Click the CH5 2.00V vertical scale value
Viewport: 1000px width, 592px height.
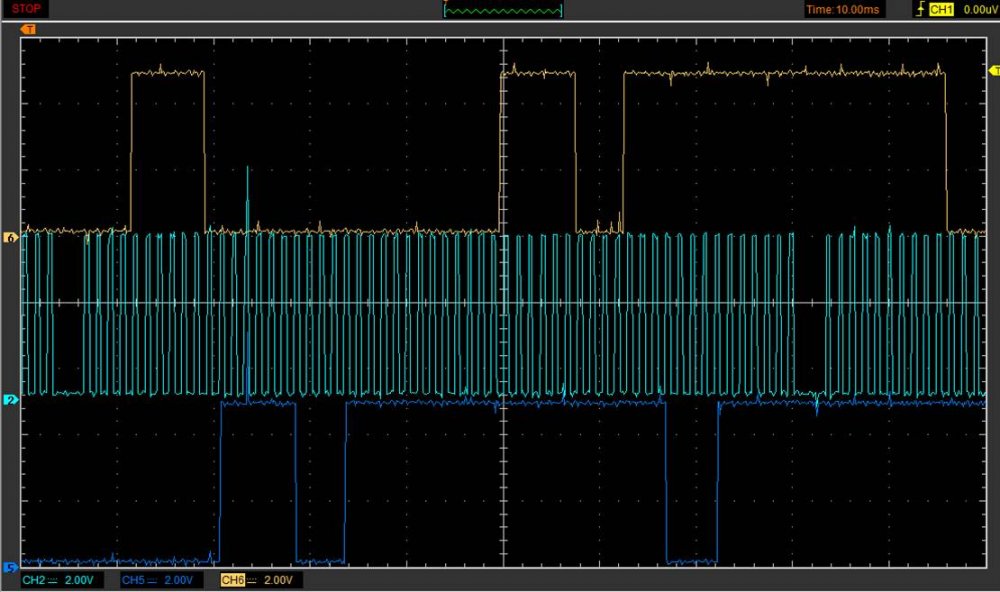tap(178, 580)
